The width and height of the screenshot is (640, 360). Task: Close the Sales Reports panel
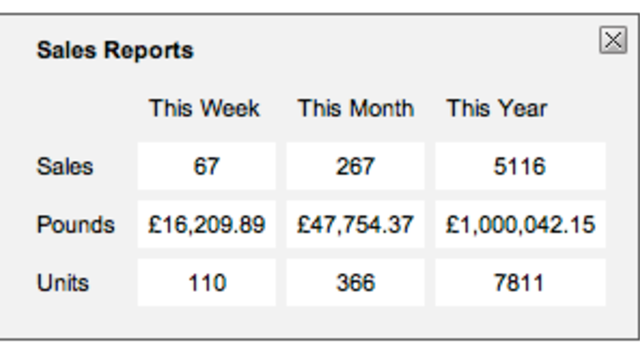point(613,40)
